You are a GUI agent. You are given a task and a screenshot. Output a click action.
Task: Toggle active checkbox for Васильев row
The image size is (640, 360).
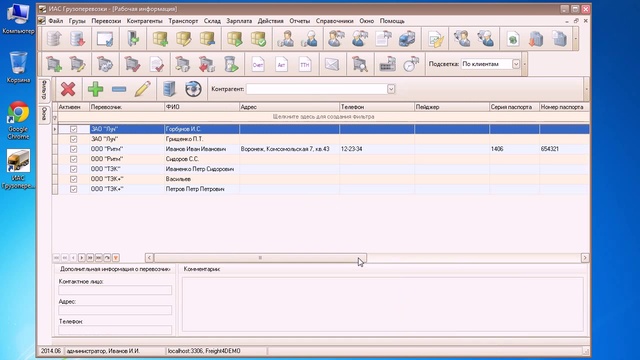tap(73, 179)
